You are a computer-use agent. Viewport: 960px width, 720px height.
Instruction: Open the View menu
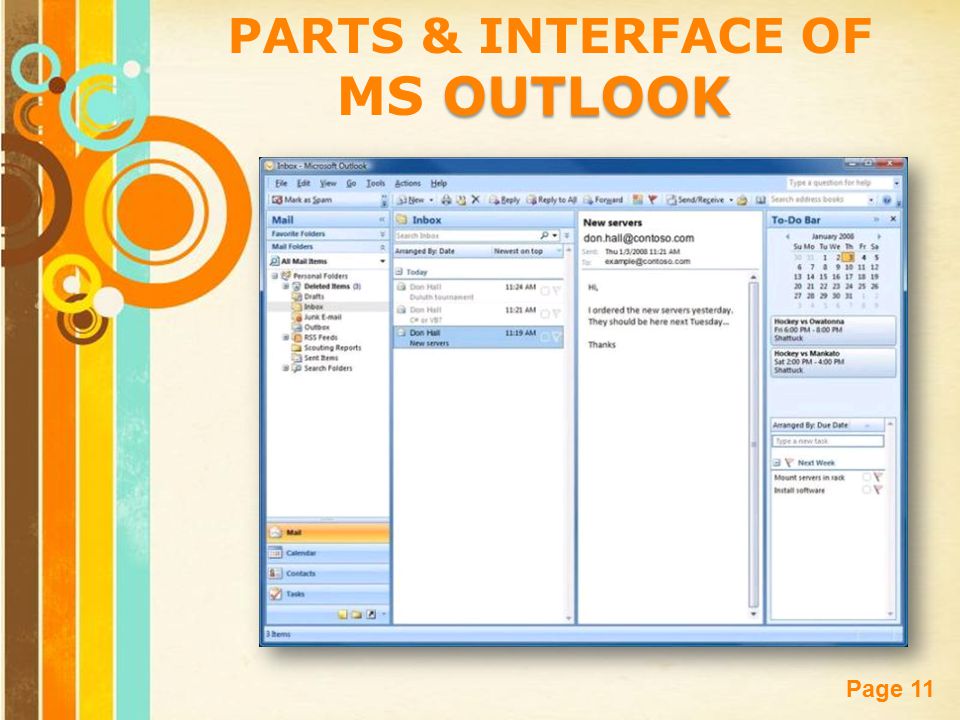click(328, 183)
